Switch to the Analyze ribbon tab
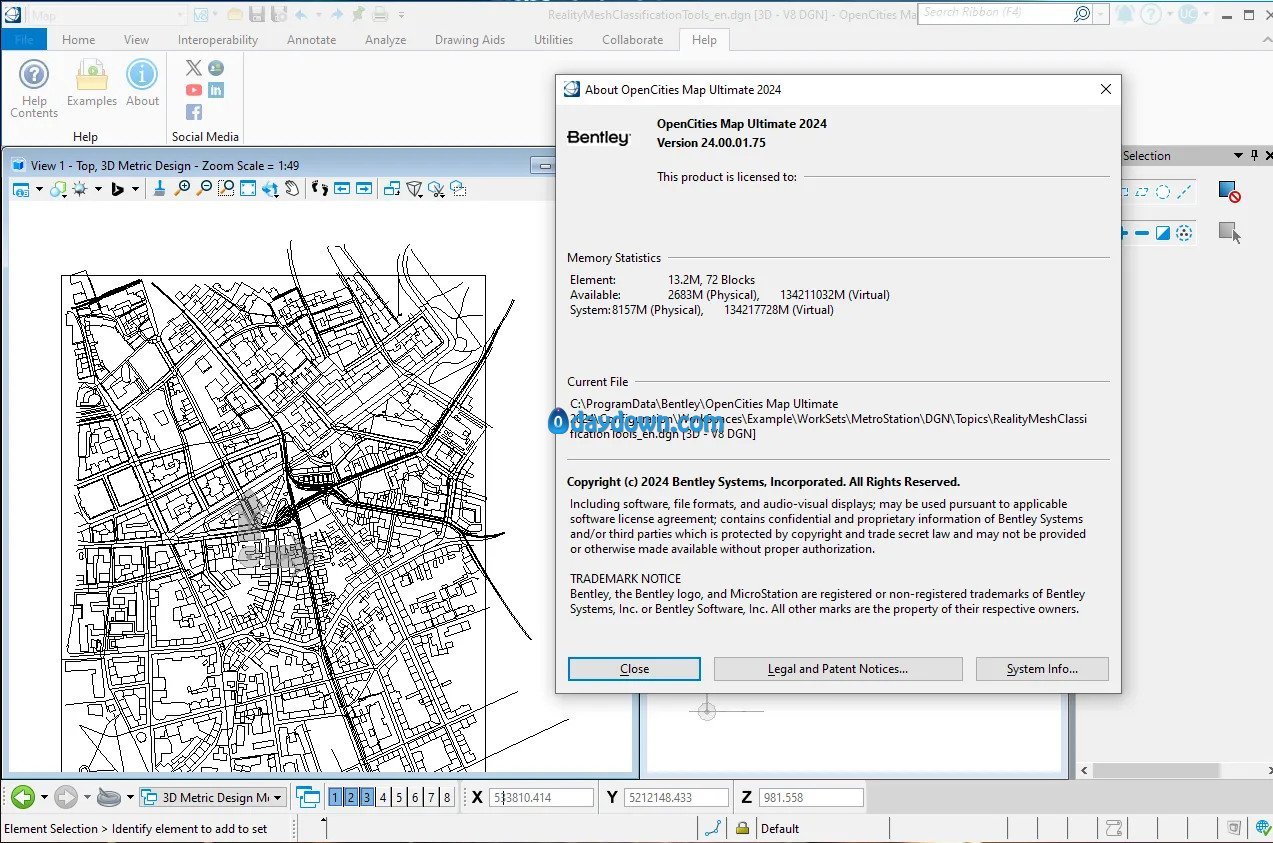 385,40
